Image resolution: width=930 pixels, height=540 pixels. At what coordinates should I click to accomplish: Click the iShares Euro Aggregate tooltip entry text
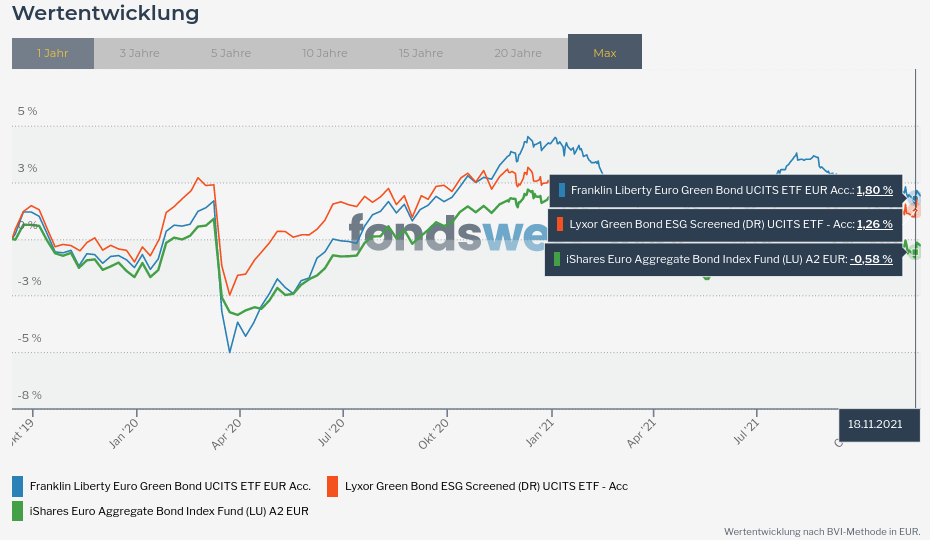[x=706, y=259]
